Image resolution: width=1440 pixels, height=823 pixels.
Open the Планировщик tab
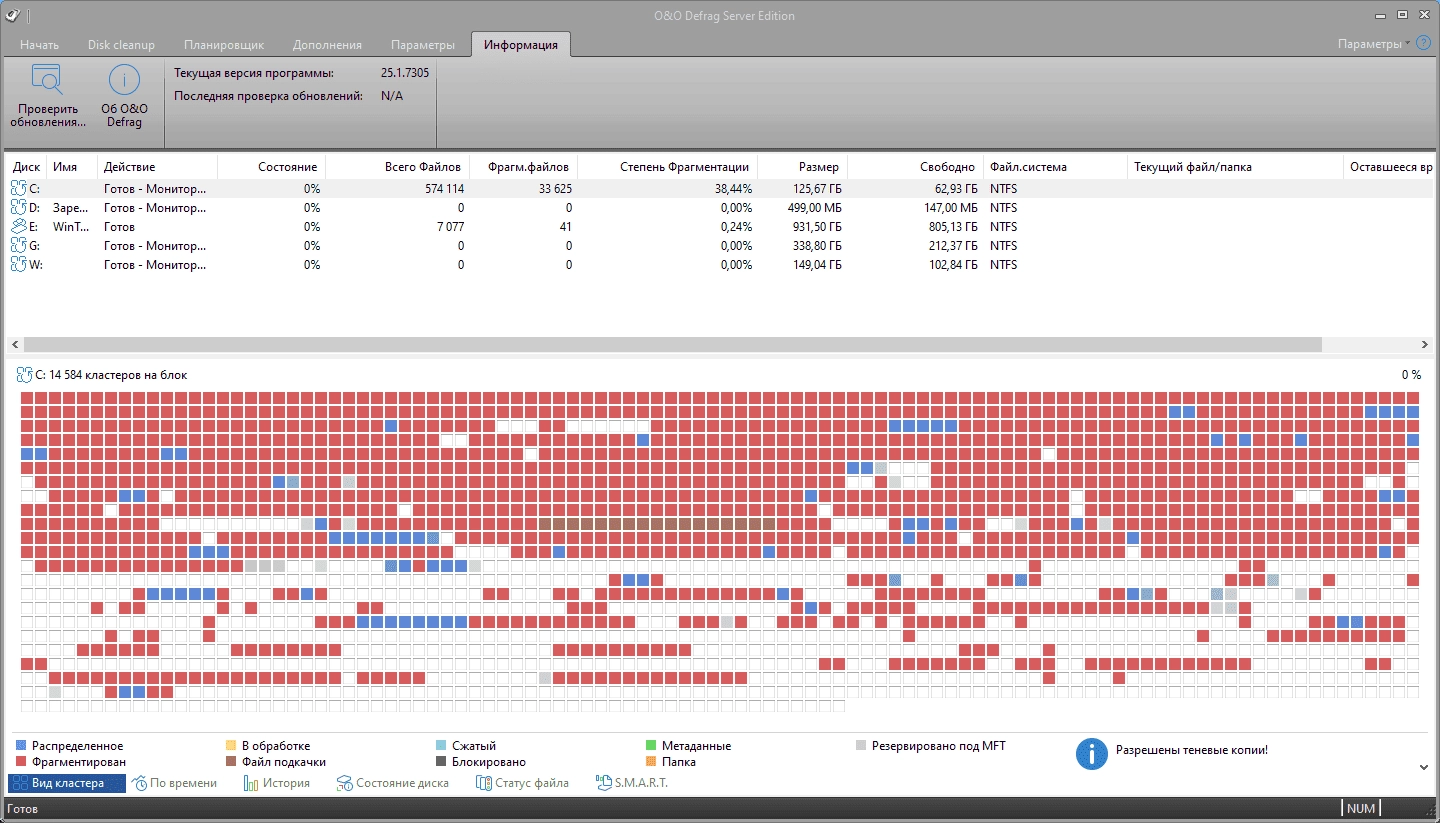click(224, 45)
